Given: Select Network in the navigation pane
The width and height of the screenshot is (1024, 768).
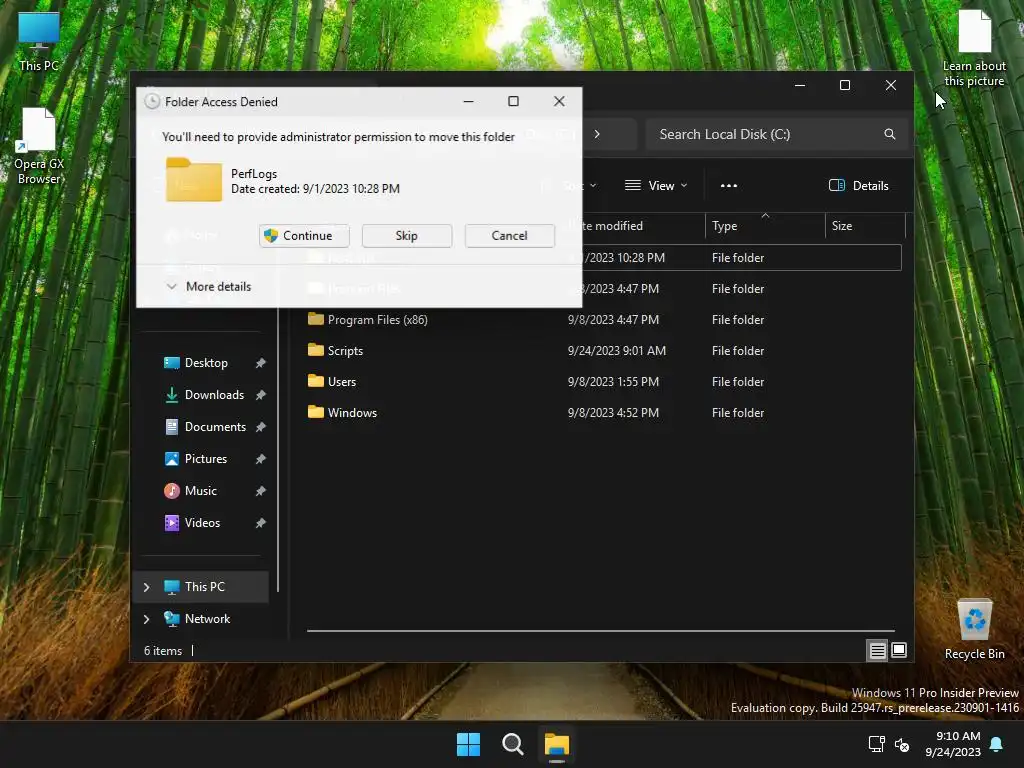Looking at the screenshot, I should coord(201,619).
